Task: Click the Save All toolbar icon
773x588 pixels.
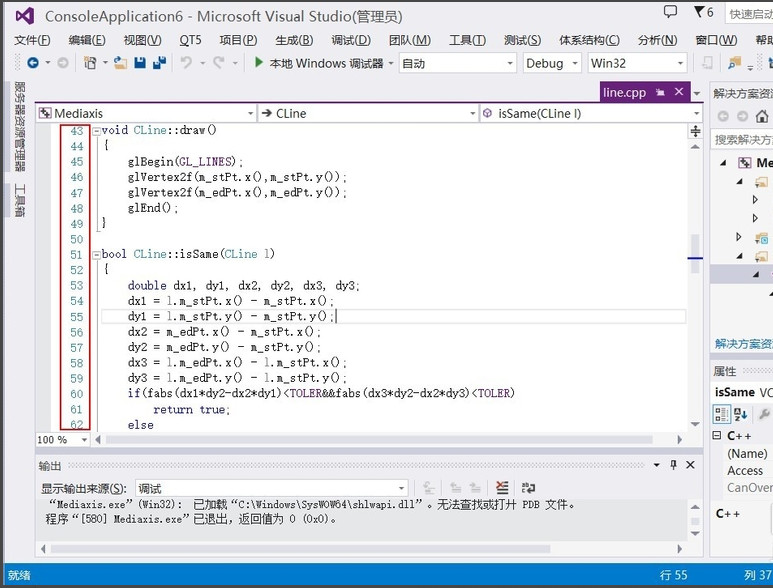Action: [159, 63]
